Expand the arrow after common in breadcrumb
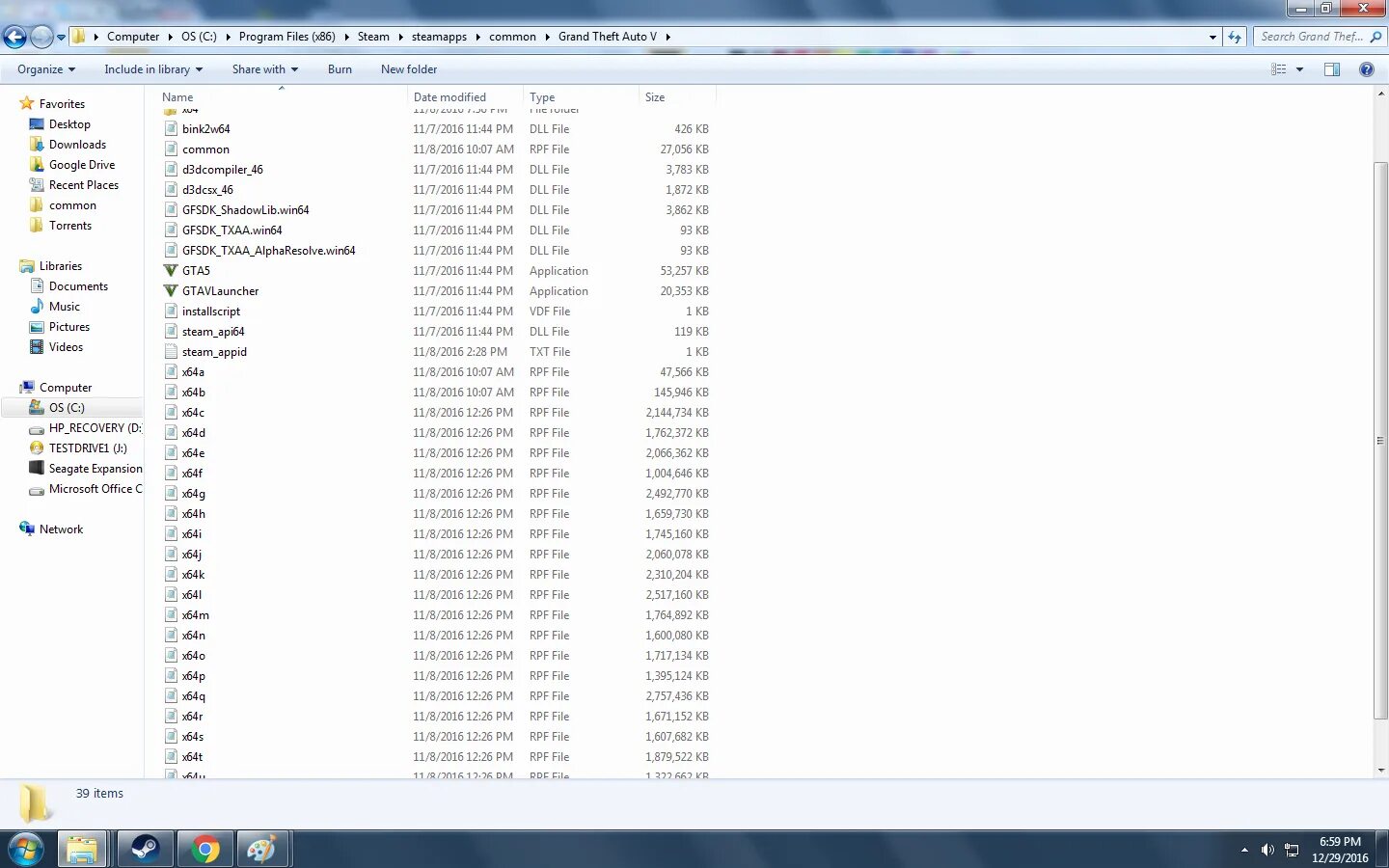 point(548,37)
